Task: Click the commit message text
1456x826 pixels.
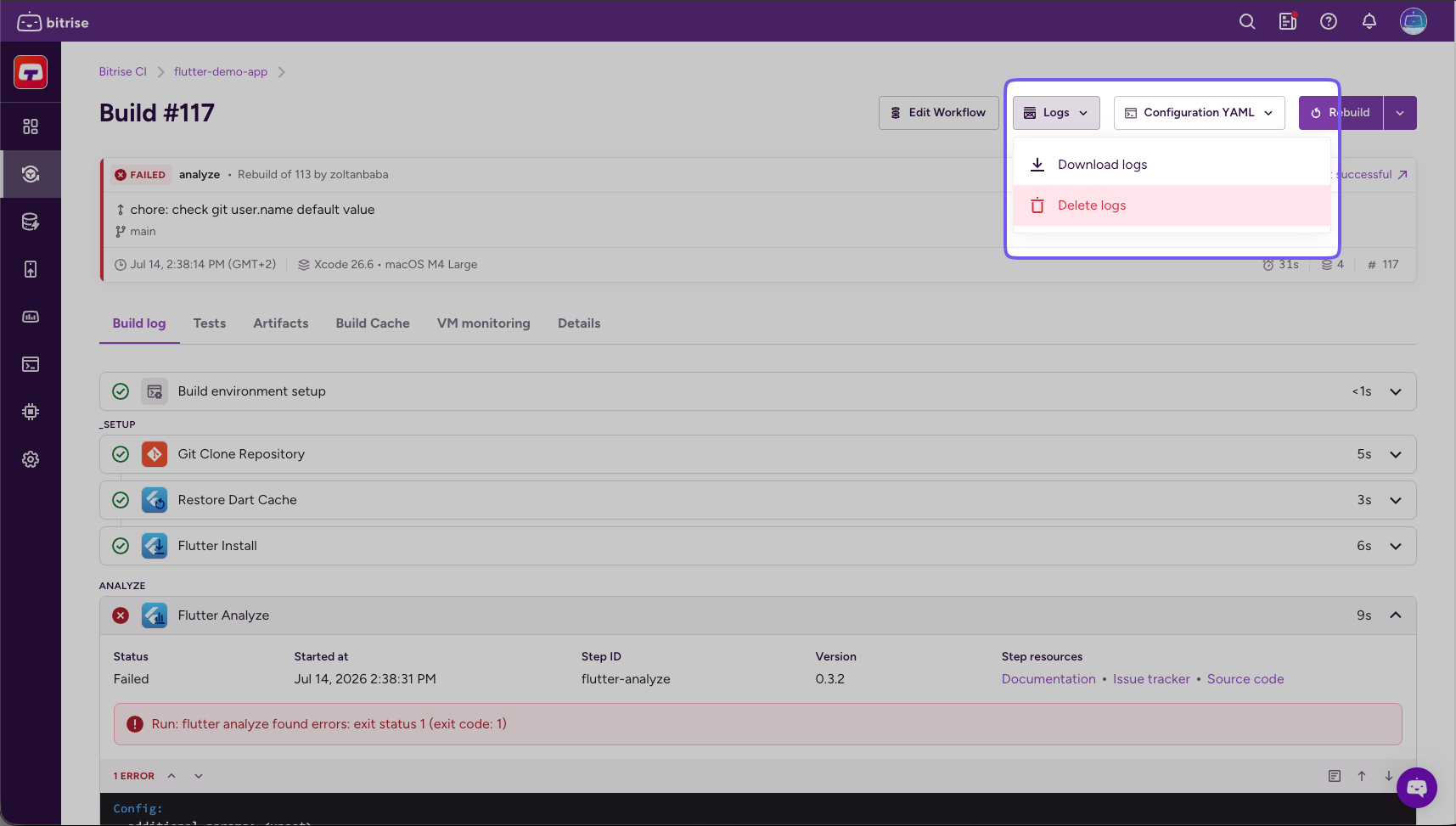Action: click(x=252, y=210)
